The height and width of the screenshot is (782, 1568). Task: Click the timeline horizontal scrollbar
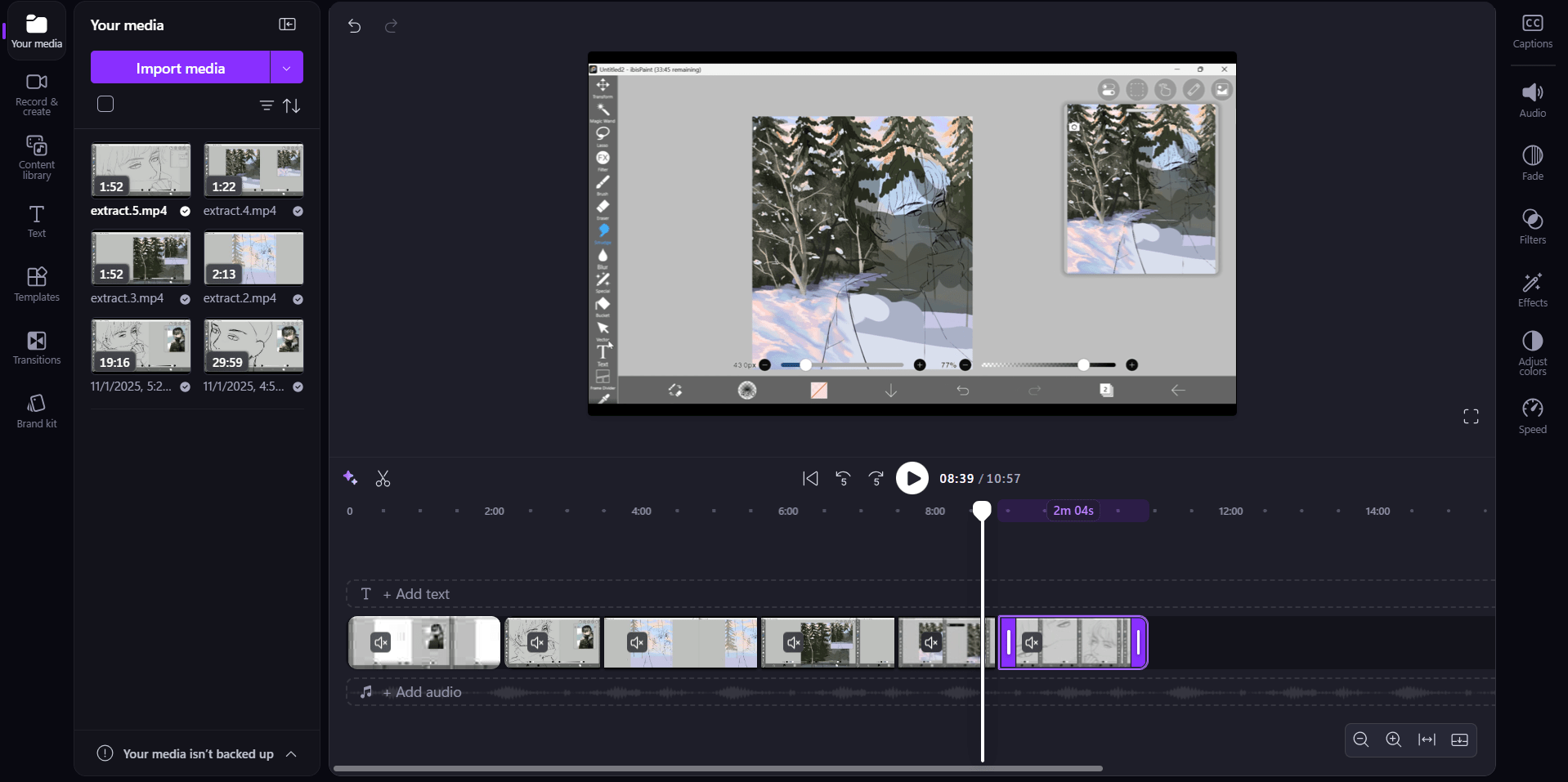click(x=718, y=768)
